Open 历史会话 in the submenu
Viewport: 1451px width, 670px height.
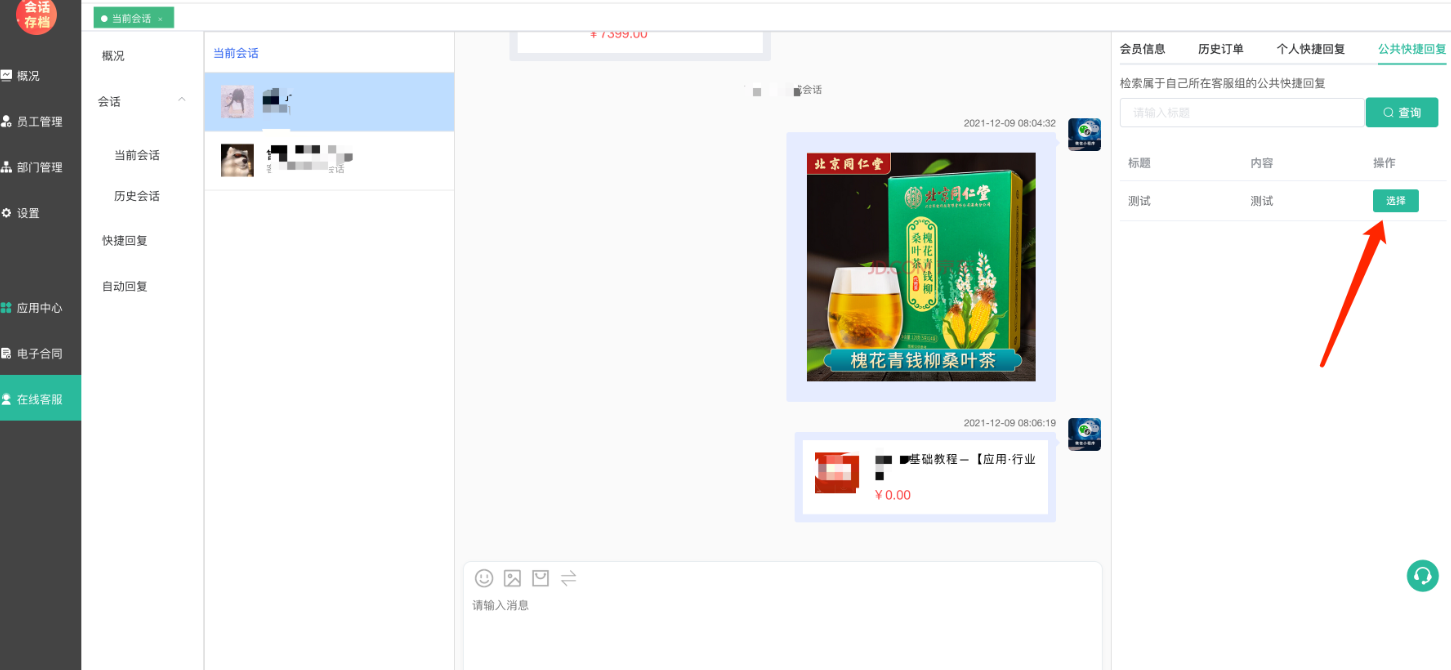[x=137, y=196]
